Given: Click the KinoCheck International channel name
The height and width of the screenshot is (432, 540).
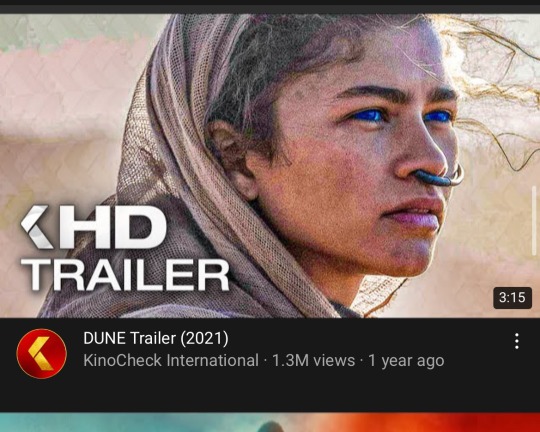Looking at the screenshot, I should click(x=171, y=361).
